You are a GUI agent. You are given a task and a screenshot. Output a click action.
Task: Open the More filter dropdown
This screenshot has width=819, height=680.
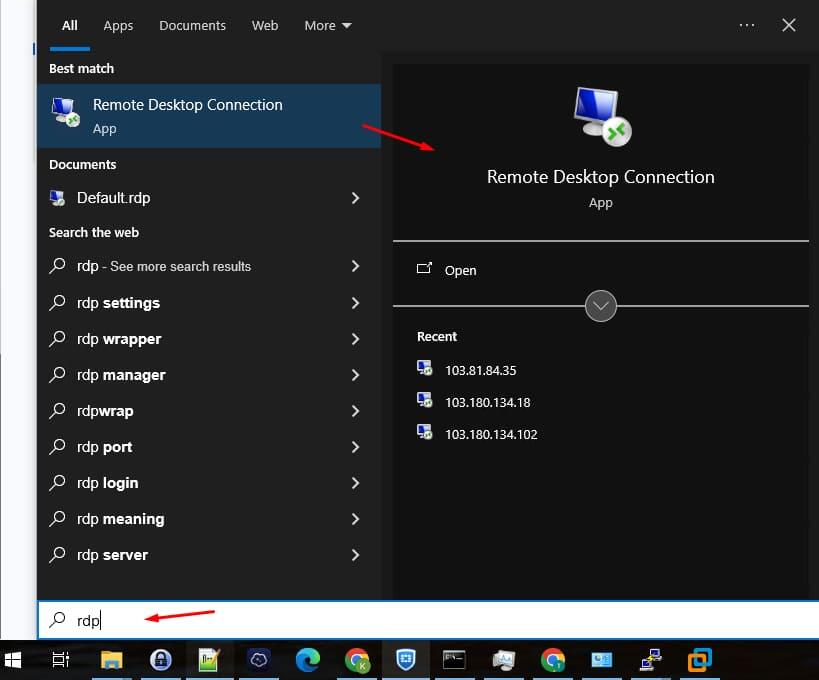327,25
